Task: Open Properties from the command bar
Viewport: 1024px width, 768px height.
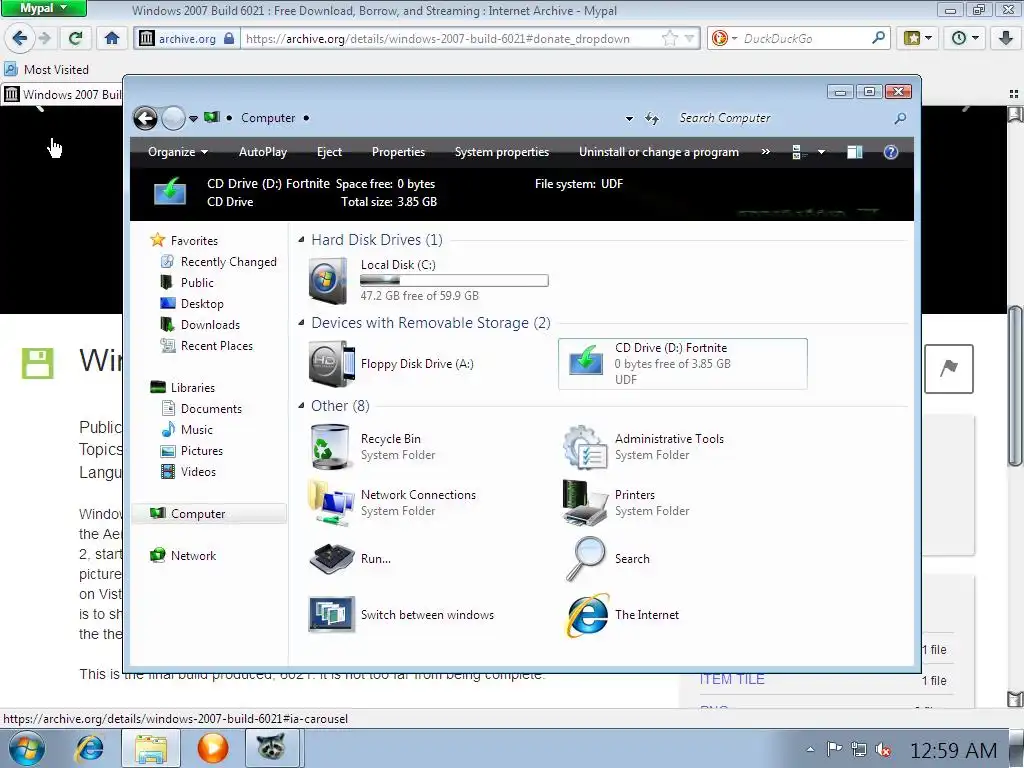Action: [398, 152]
